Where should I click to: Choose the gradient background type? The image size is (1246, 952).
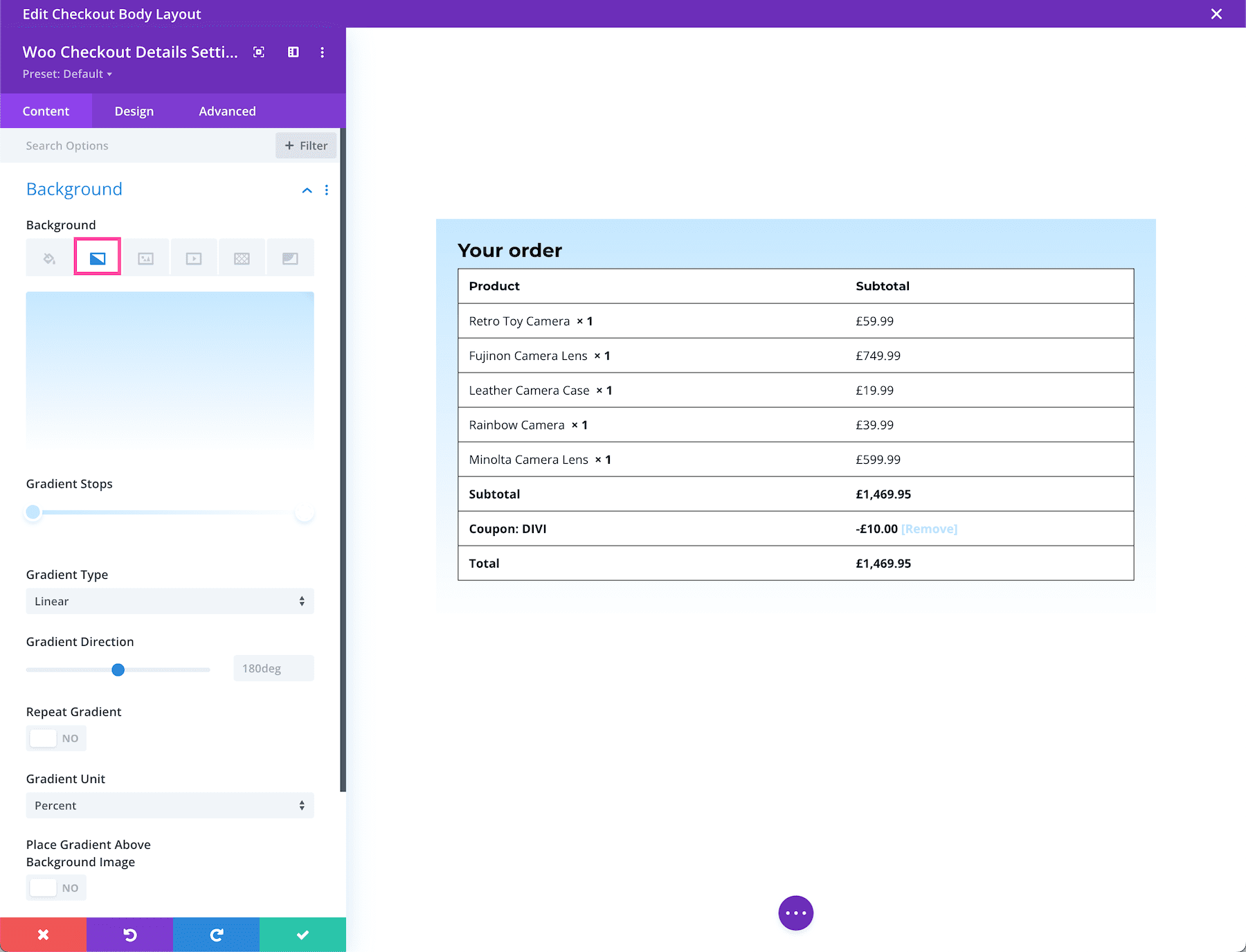(x=97, y=257)
